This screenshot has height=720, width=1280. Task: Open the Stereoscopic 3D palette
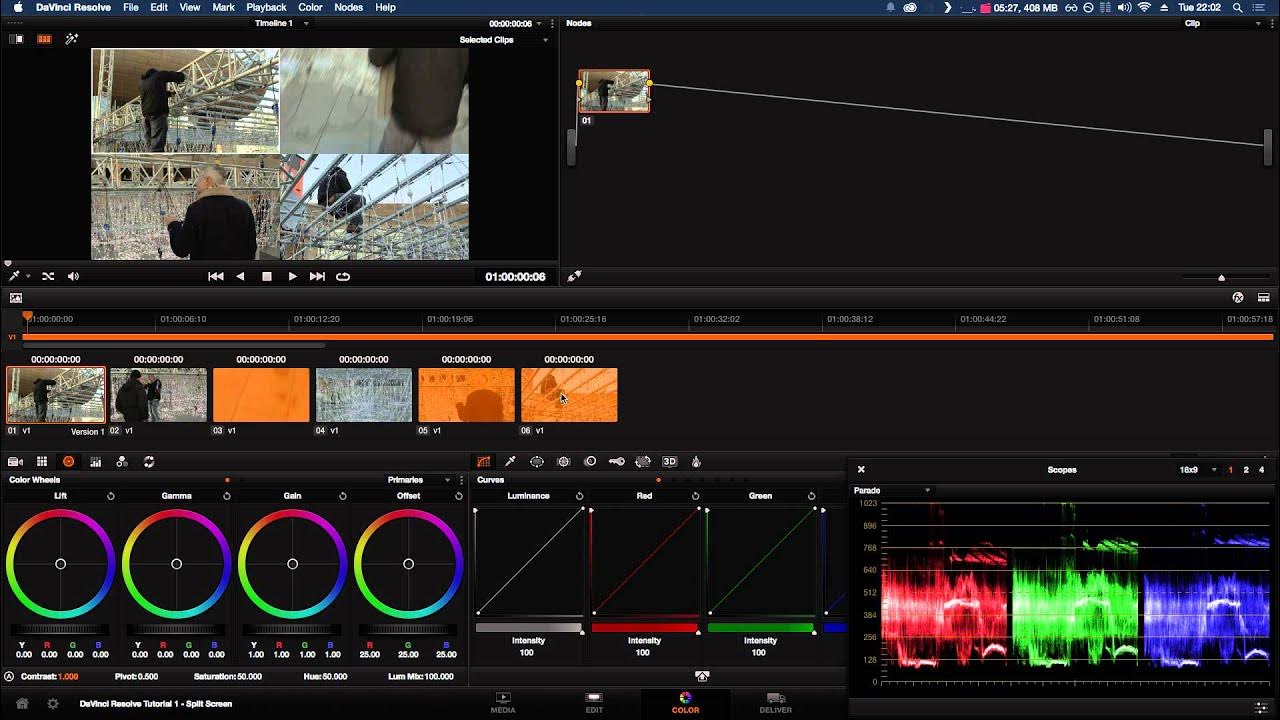coord(669,462)
